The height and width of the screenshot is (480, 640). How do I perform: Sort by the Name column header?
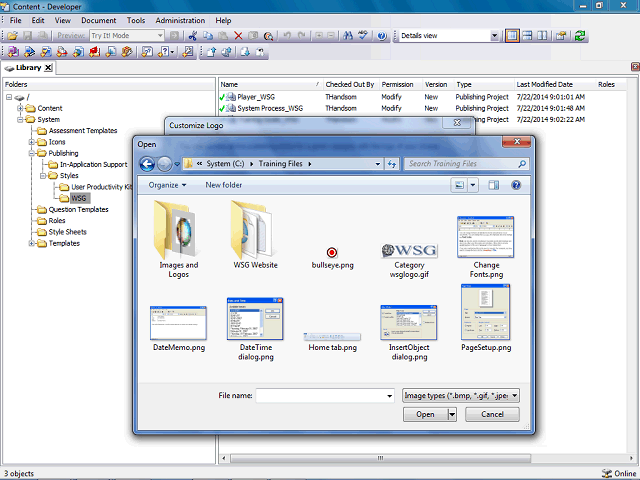270,84
